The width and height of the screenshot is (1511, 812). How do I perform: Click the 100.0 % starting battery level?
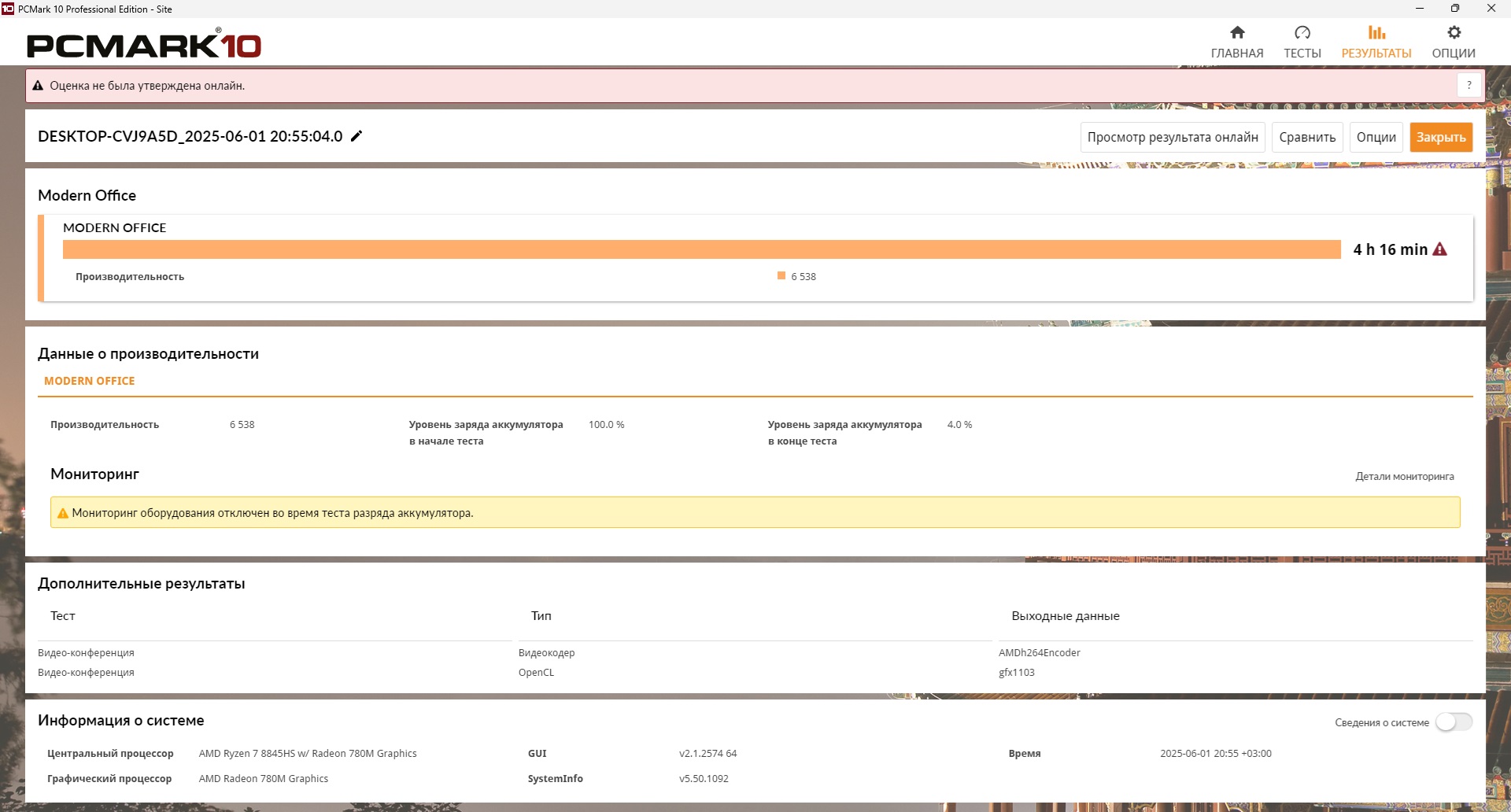coord(607,424)
